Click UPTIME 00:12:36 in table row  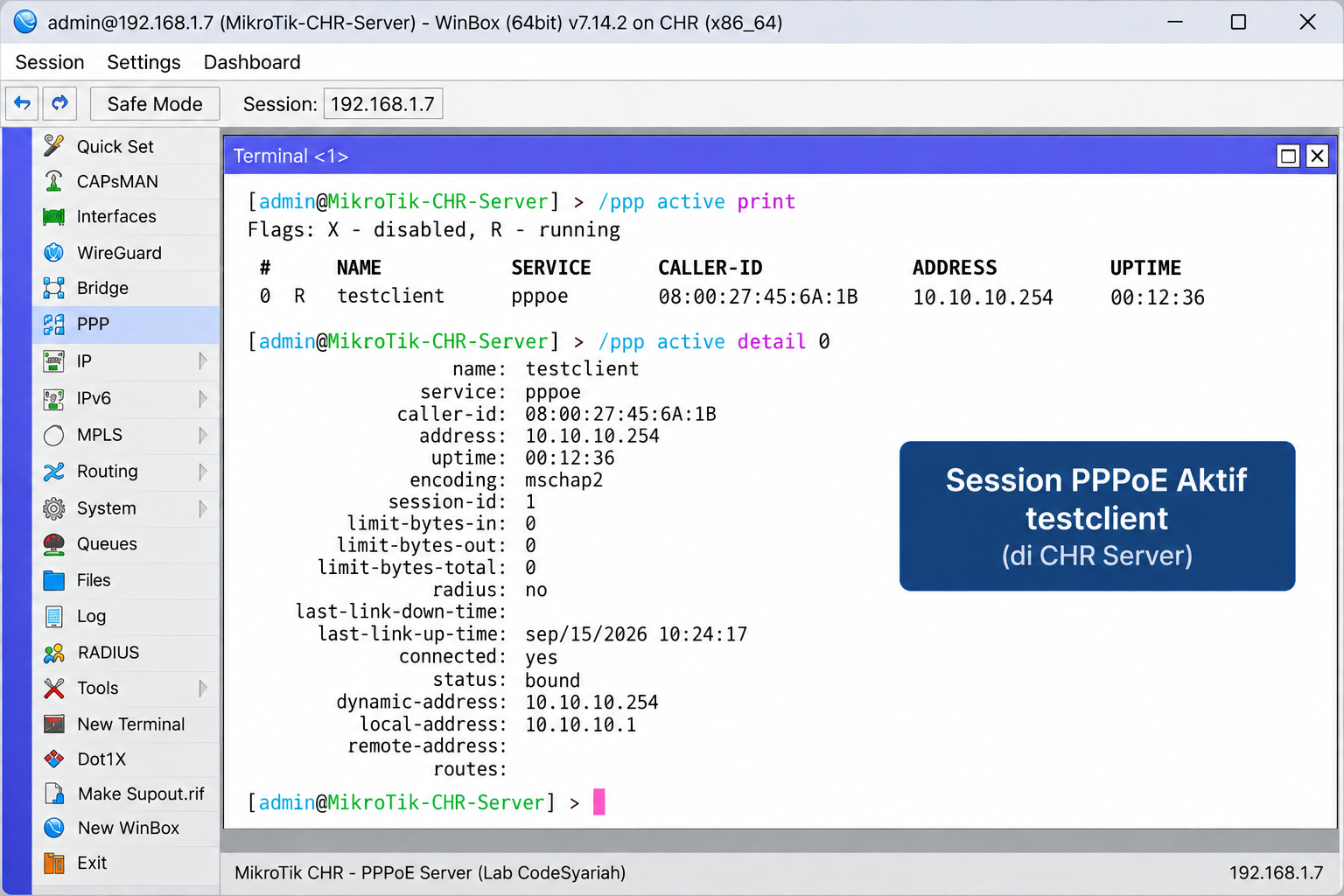[1157, 297]
